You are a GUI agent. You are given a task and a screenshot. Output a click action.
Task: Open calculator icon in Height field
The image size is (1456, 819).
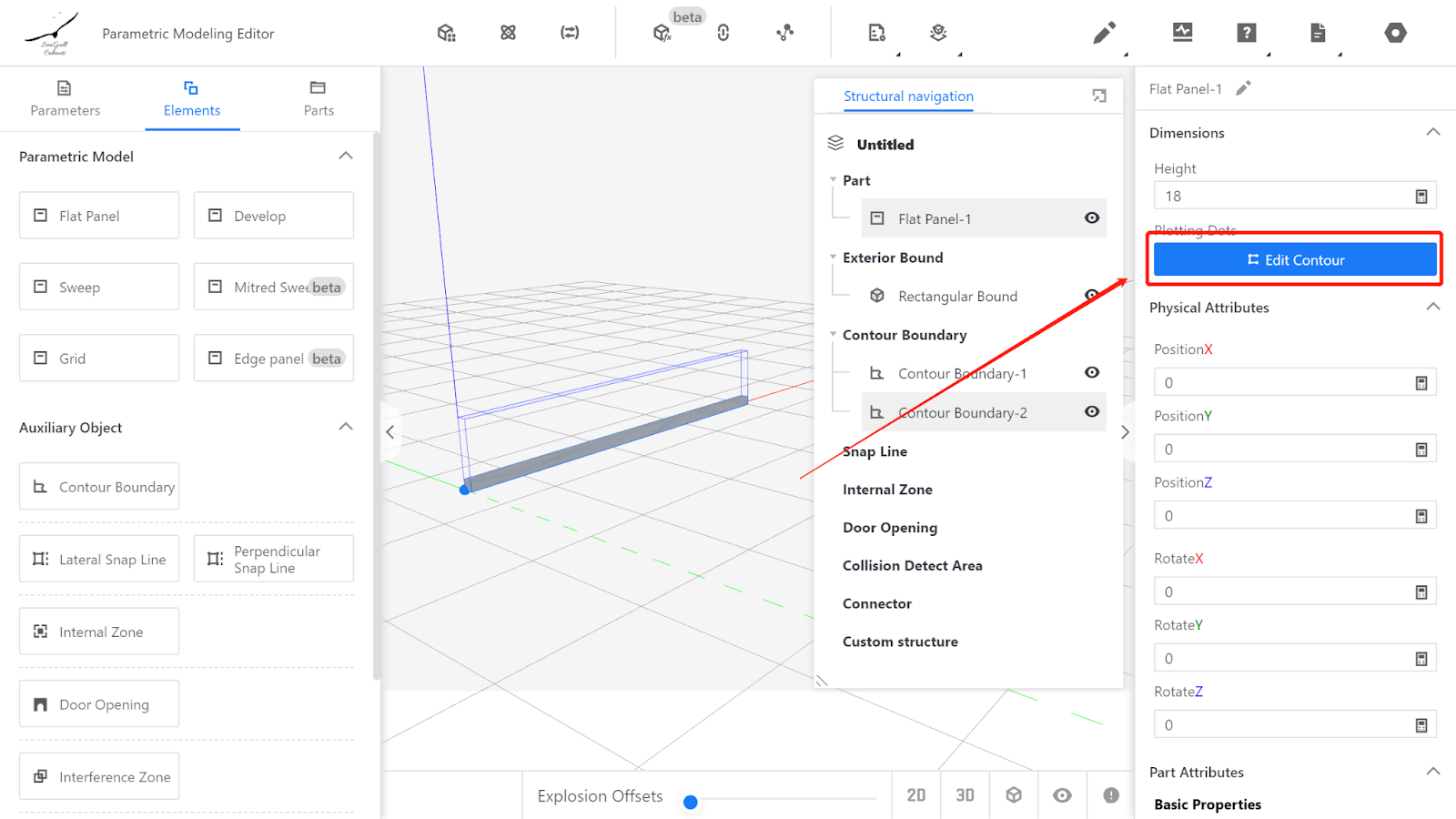click(x=1421, y=197)
